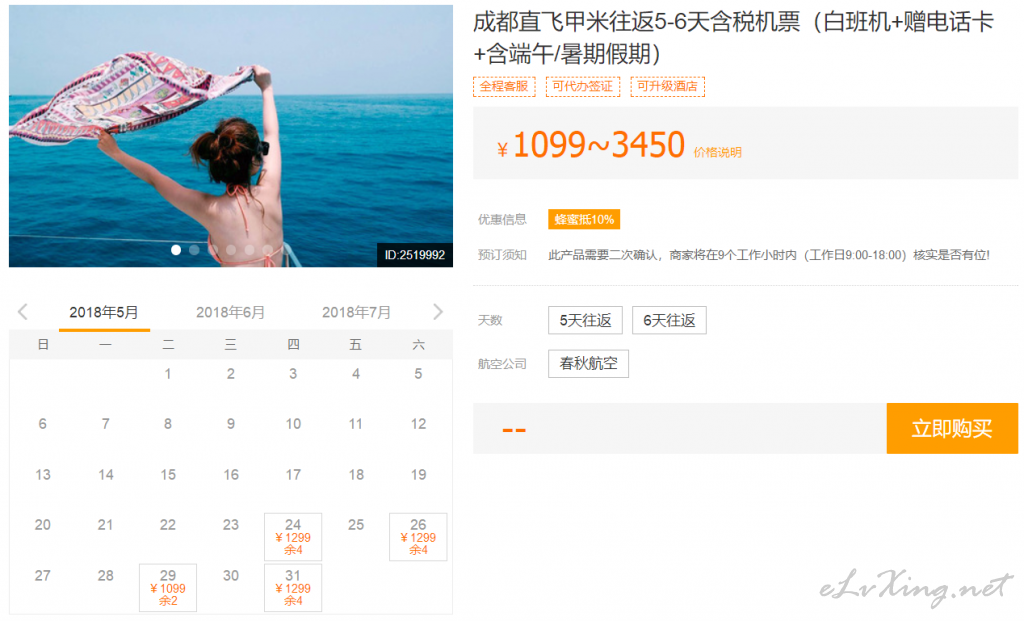The image size is (1024, 621).
Task: Click the 航空公司 label
Action: [502, 364]
